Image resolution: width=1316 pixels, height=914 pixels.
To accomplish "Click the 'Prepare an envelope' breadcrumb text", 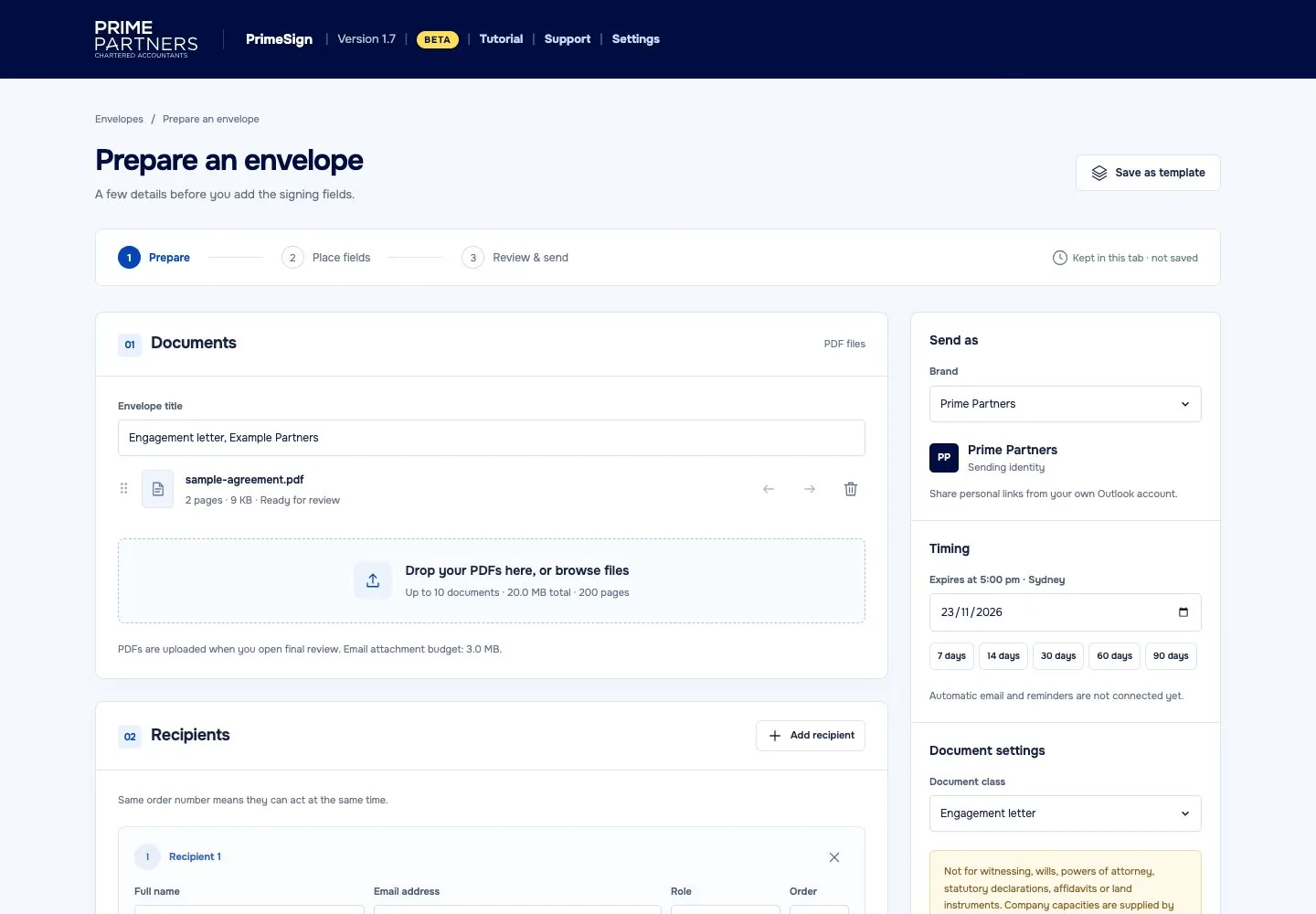I will click(x=211, y=120).
